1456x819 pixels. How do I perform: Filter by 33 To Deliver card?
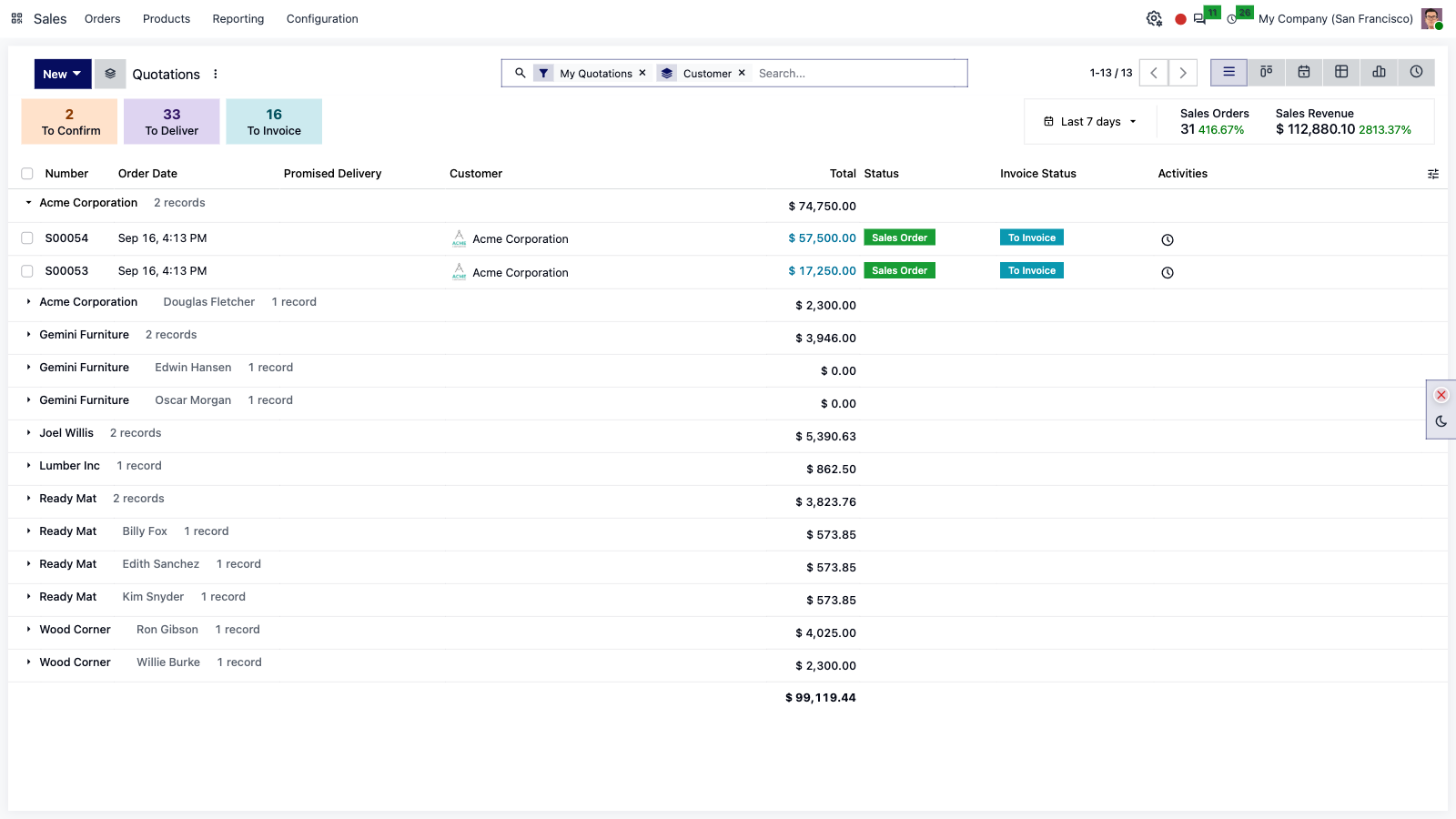pos(172,122)
